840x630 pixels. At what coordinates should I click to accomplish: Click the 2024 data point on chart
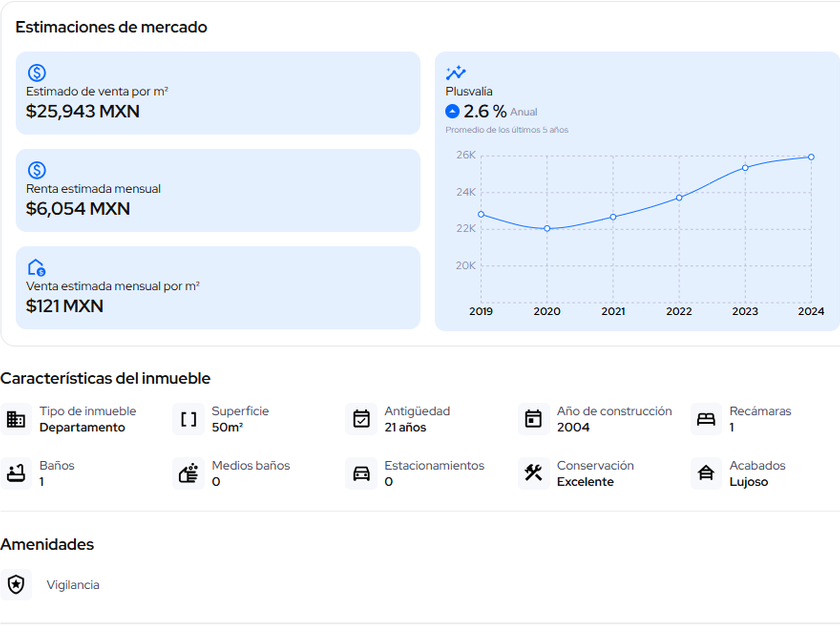pyautogui.click(x=811, y=157)
